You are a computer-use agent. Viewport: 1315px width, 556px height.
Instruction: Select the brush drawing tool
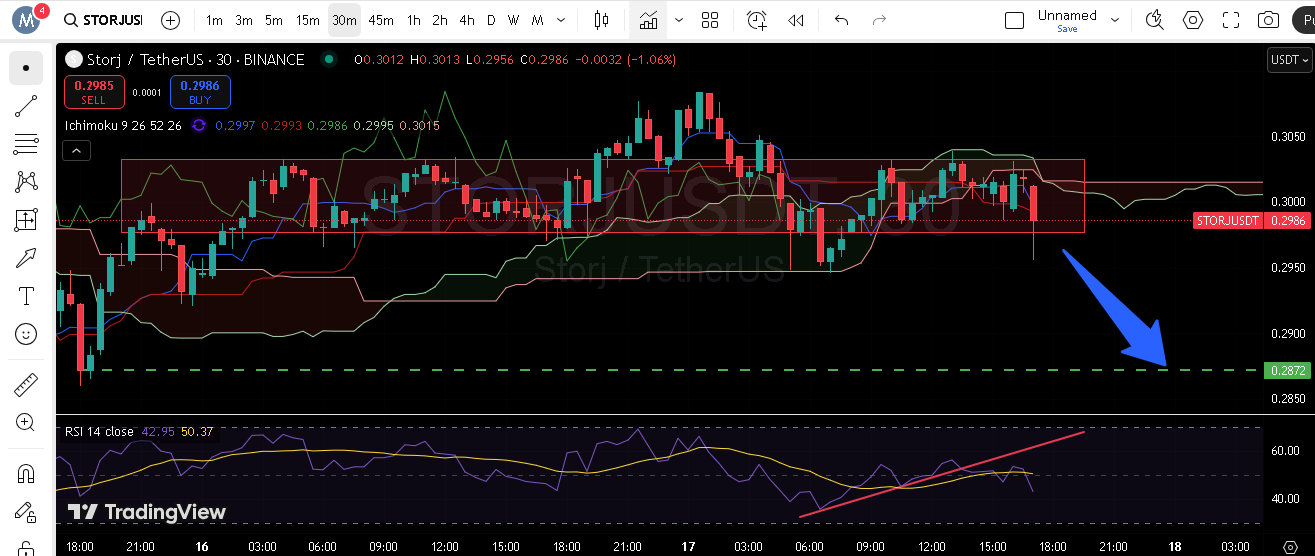[x=26, y=258]
